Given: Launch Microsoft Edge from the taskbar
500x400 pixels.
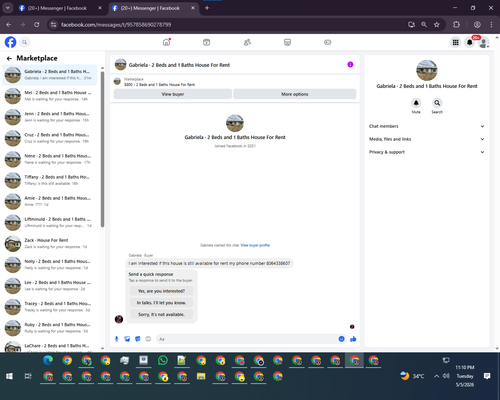Looking at the screenshot, I should click(x=48, y=360).
